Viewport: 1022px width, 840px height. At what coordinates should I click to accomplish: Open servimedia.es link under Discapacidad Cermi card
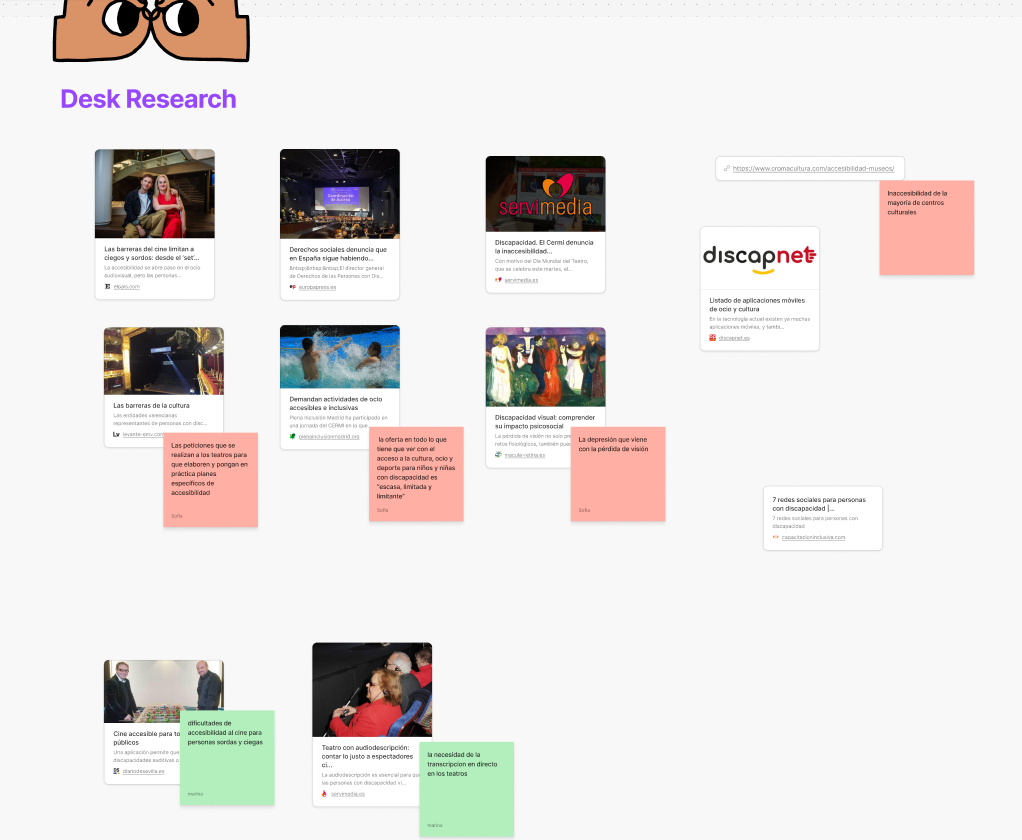point(521,280)
